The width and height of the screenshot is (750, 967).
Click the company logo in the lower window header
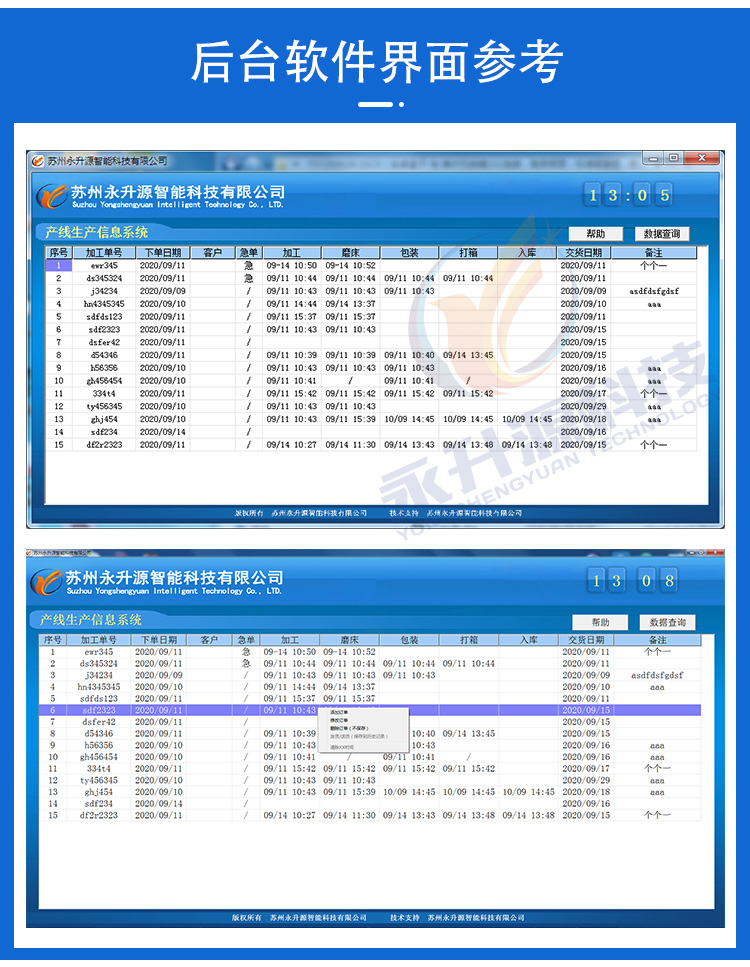[46, 581]
